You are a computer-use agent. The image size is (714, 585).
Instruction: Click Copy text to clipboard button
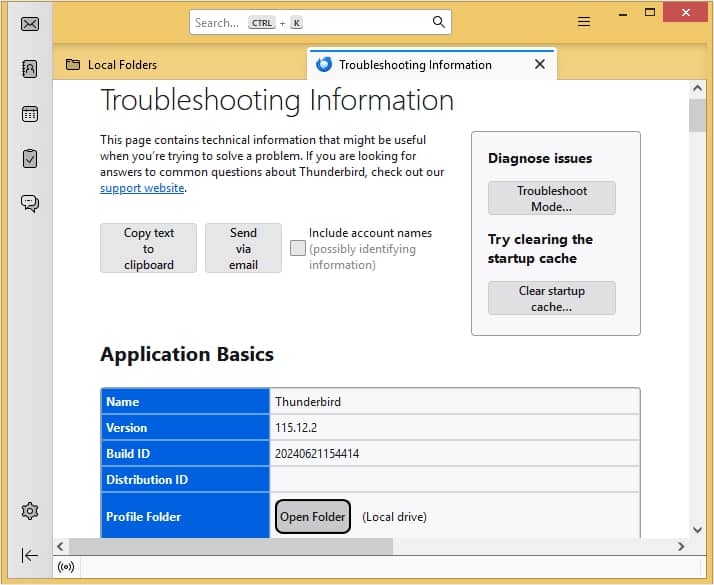click(x=148, y=248)
